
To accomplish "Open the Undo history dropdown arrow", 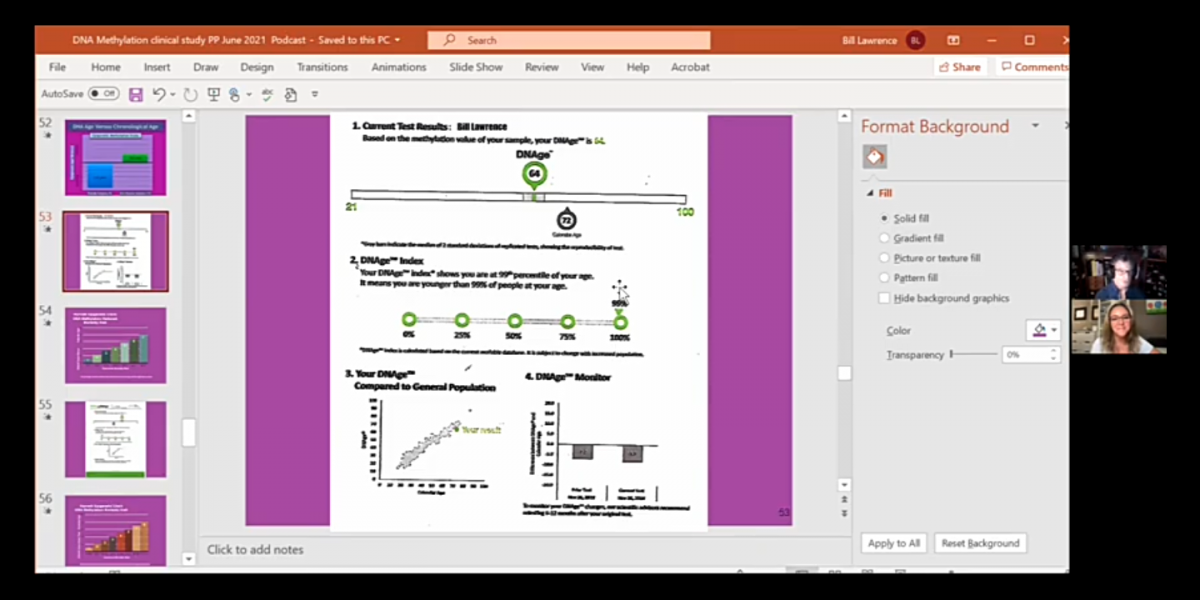I will click(x=173, y=95).
